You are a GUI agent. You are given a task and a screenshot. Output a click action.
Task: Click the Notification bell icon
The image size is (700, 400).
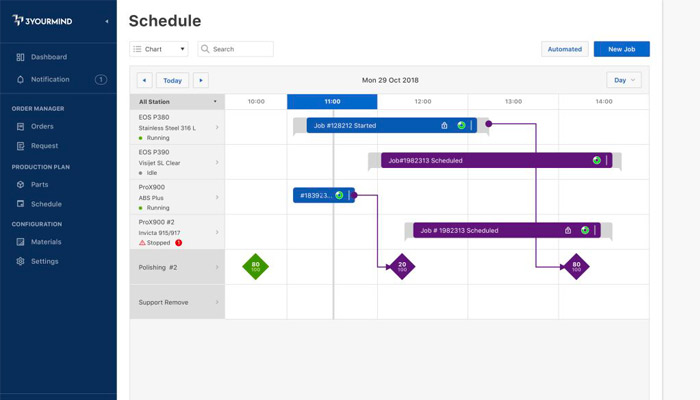coord(21,79)
